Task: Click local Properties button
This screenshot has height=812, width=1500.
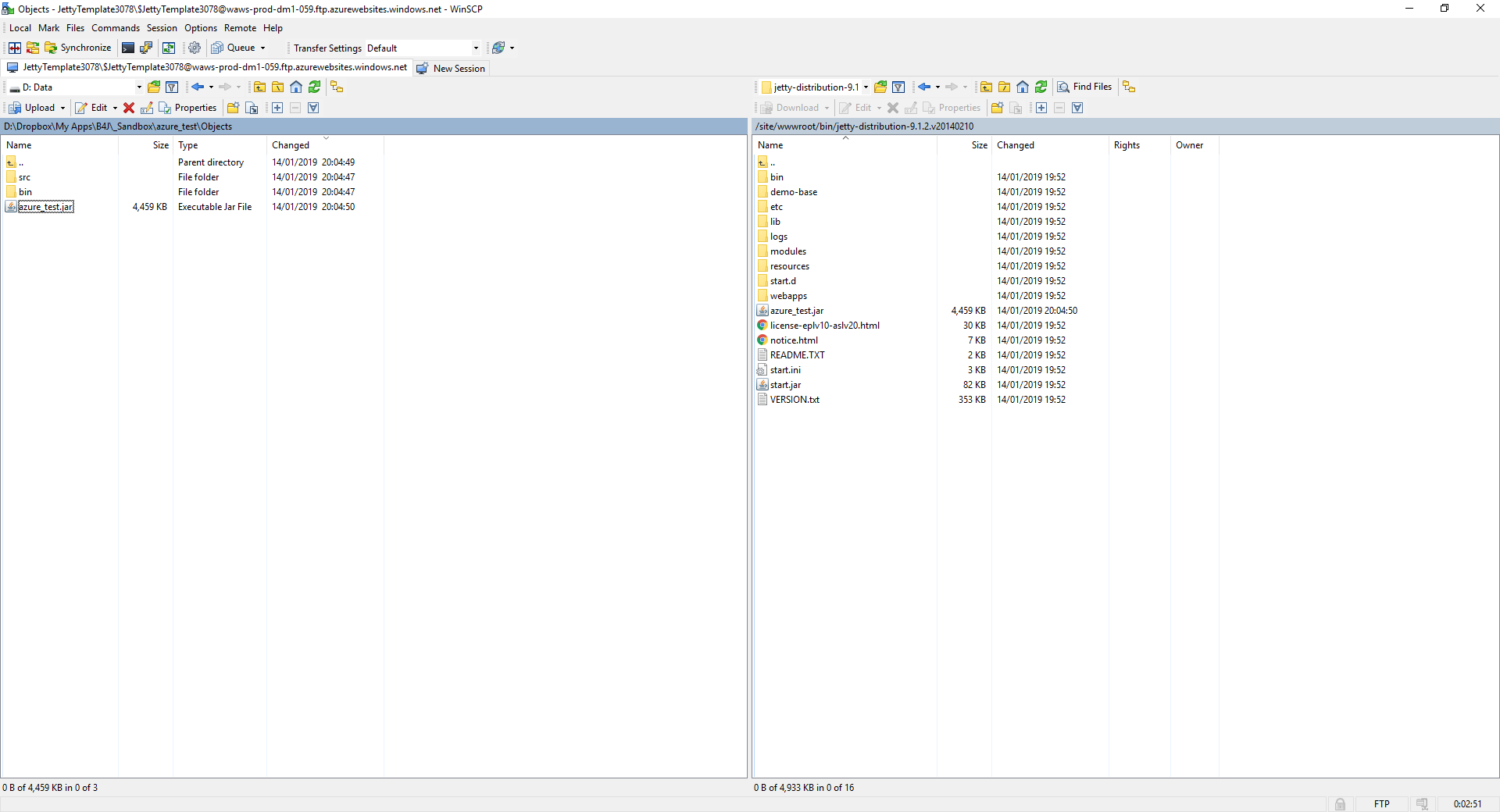Action: click(x=187, y=108)
